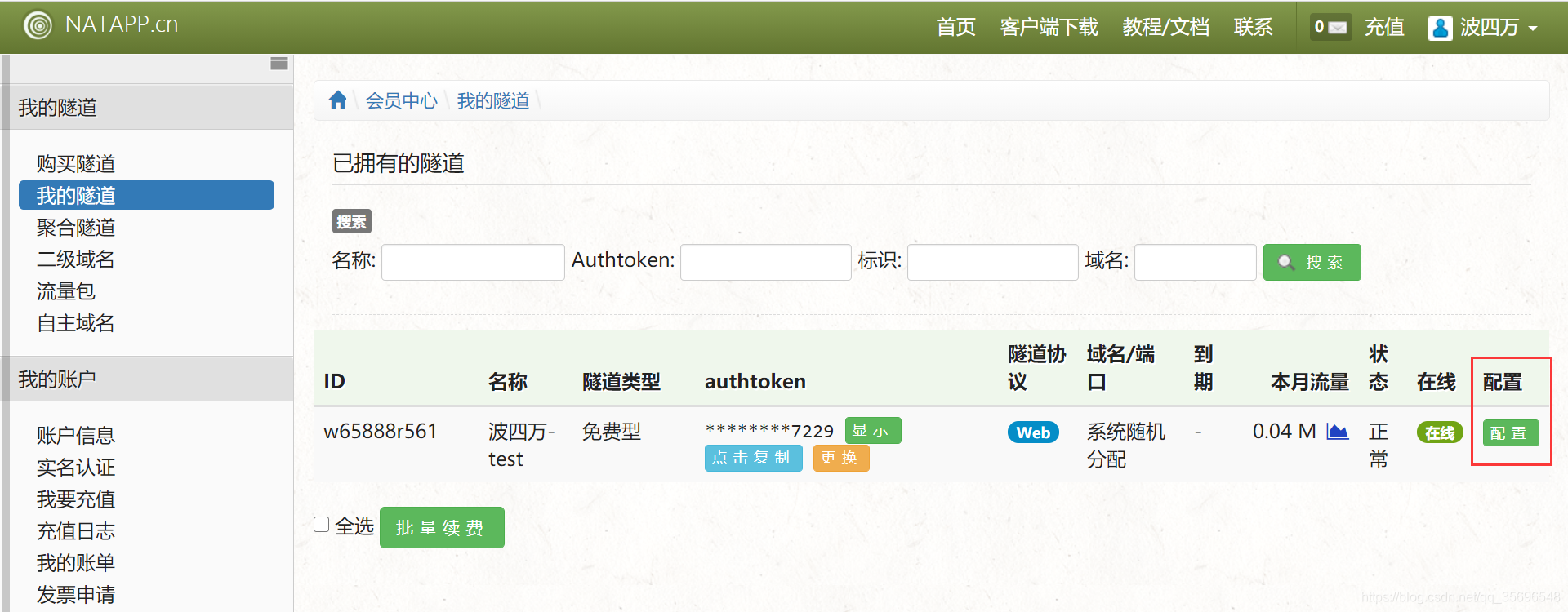Click 显示 to reveal the authtoken

tap(873, 430)
